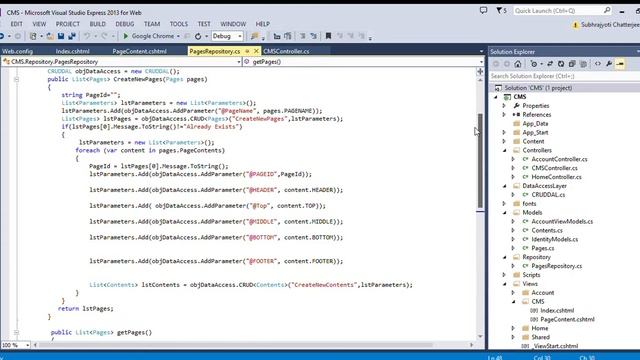Collapse the Models folder node
The image size is (640, 360).
(504, 213)
